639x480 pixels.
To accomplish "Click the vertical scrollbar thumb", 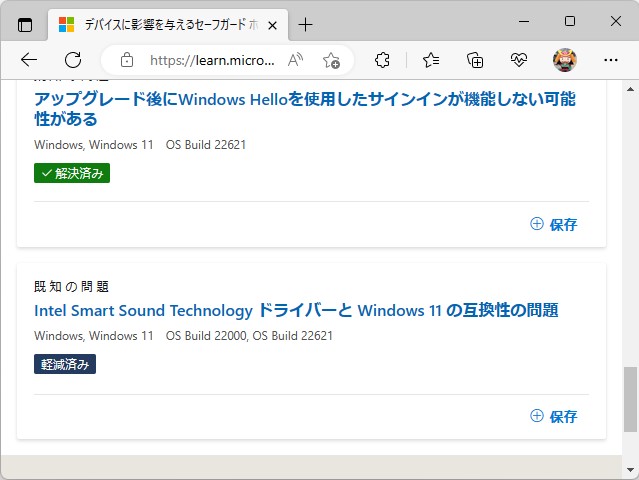I will coord(630,399).
